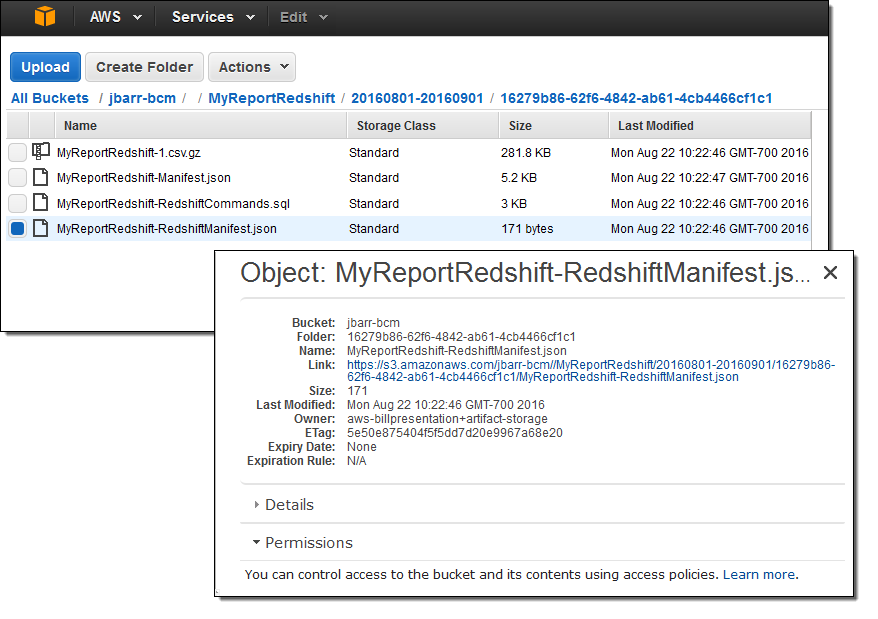Click the Create Folder button
Screen dimensions: 878x619
144,67
